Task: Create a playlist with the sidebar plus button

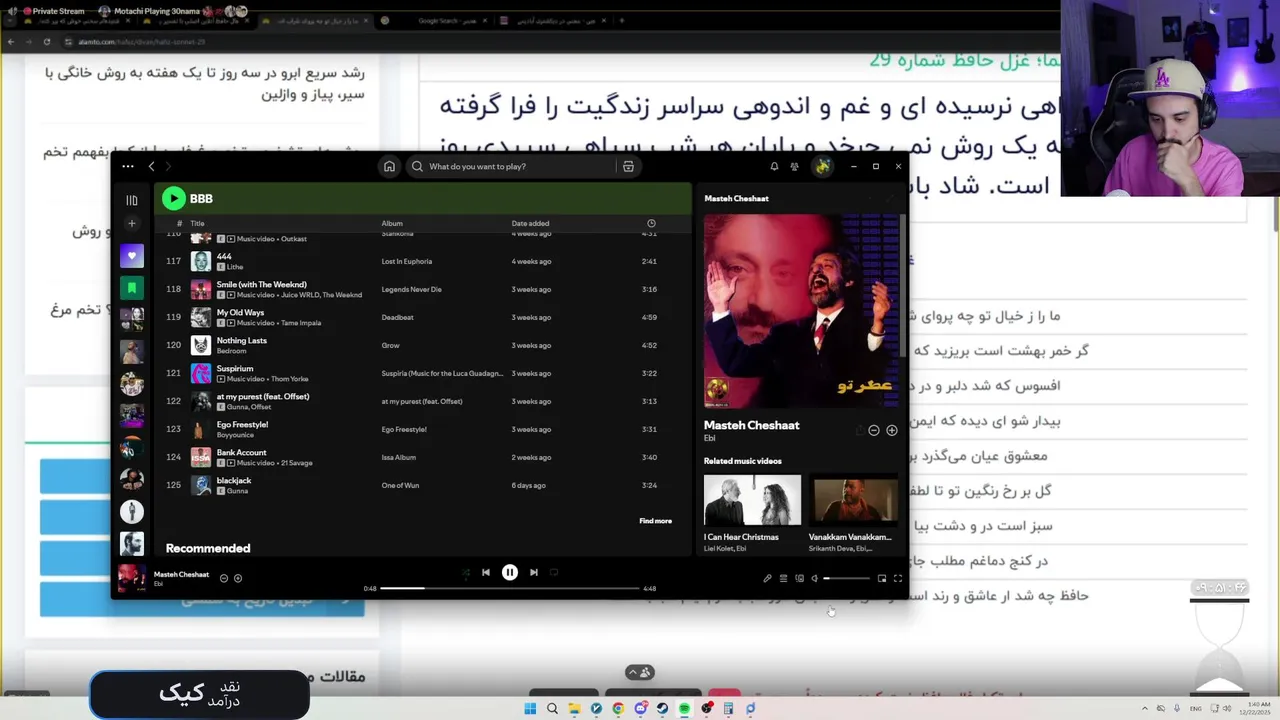Action: (131, 224)
